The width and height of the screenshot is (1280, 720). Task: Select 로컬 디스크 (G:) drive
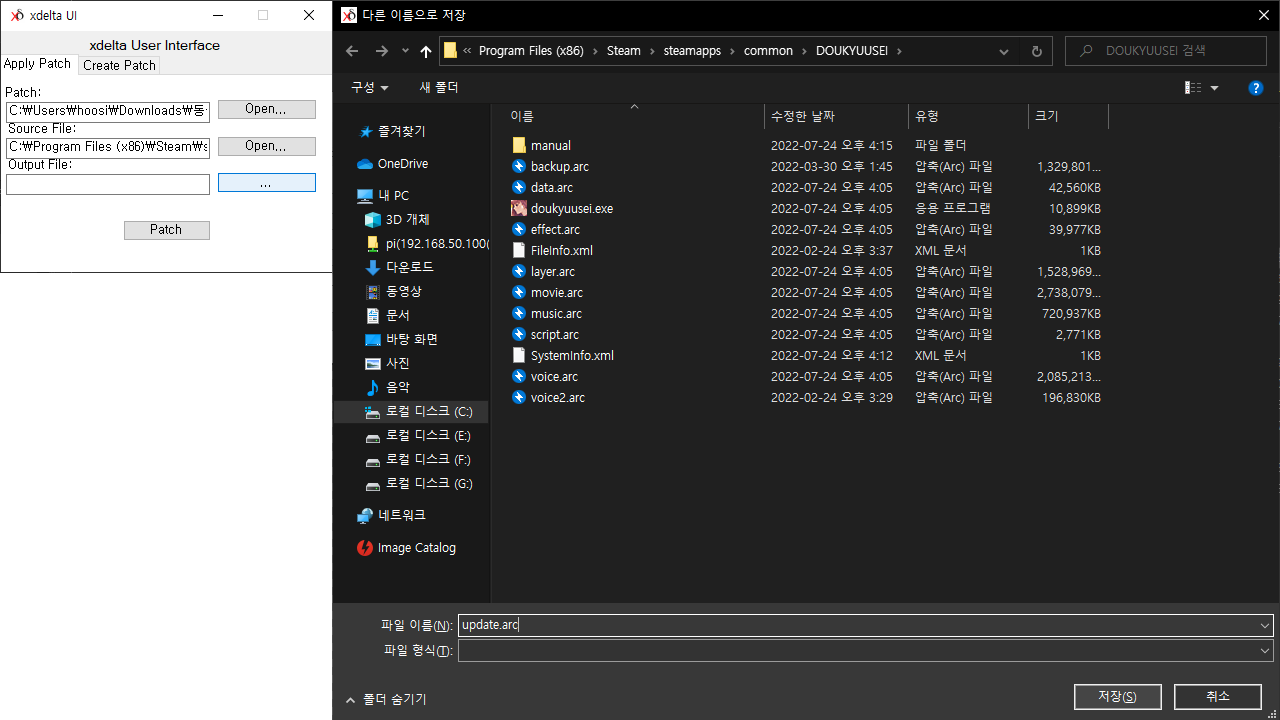[418, 484]
